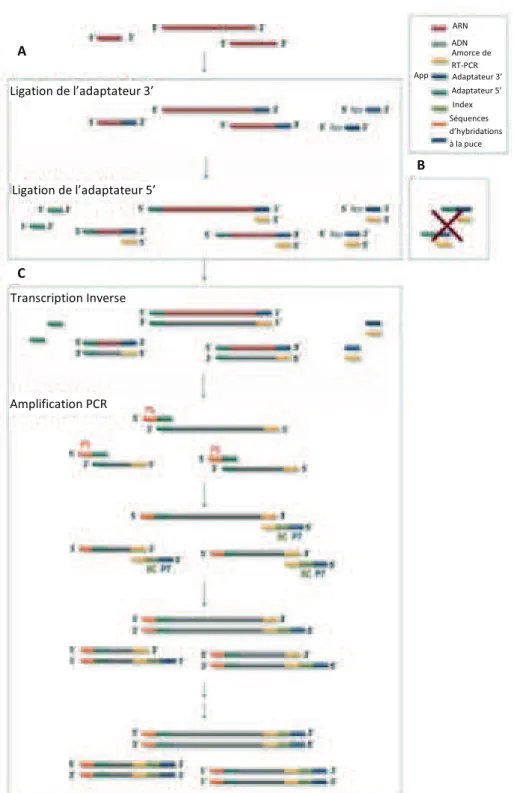The height and width of the screenshot is (793, 514).
Task: Click the Adaptateur 3' legend swatch
Action: pos(440,77)
